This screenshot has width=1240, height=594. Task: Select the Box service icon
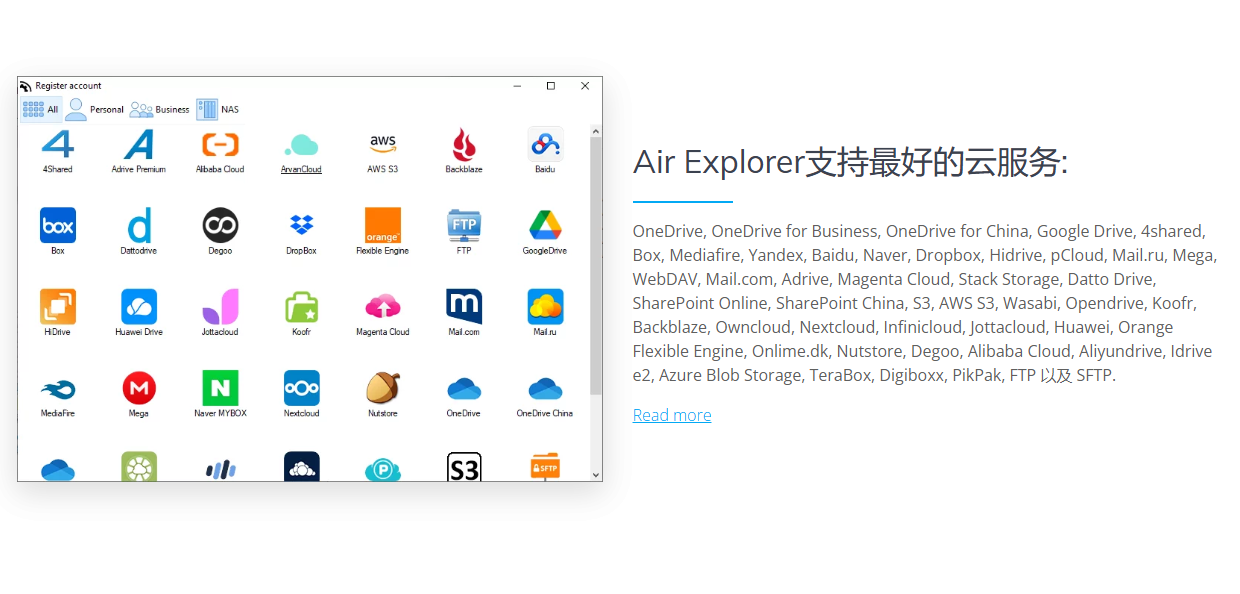[x=58, y=226]
